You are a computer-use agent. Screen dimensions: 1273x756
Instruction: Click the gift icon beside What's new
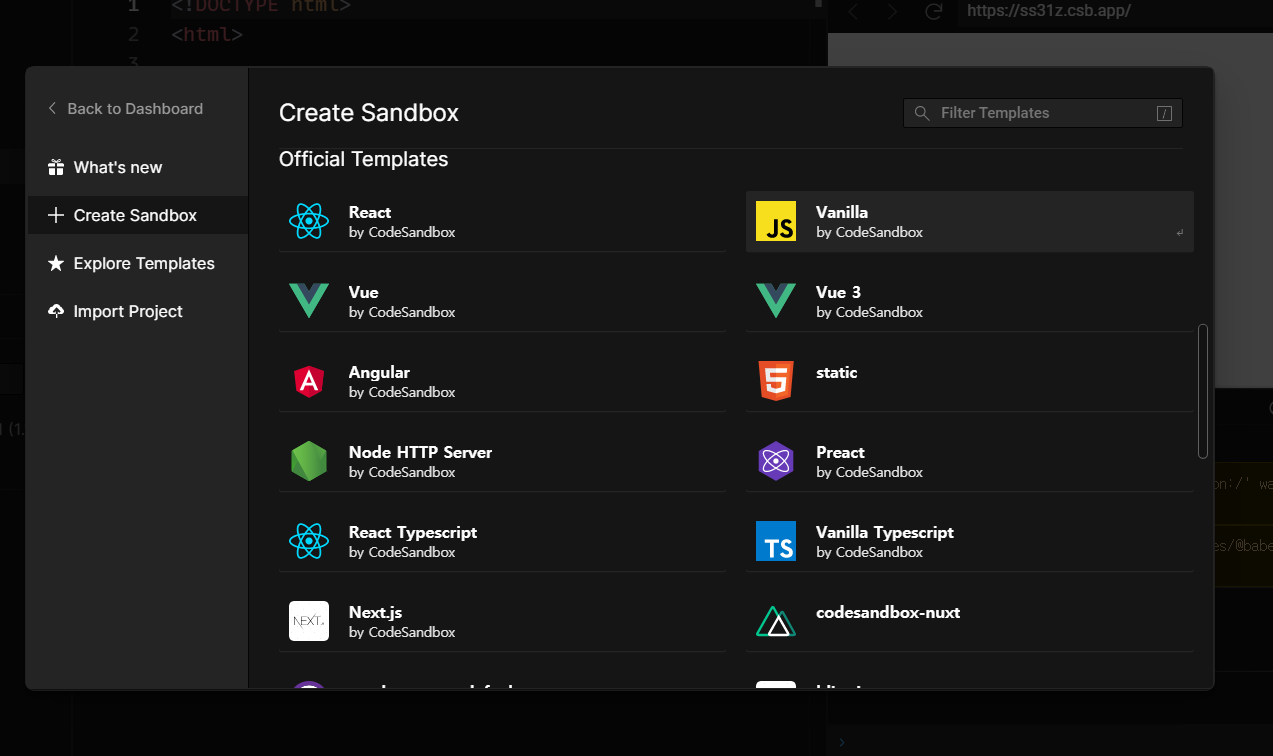pyautogui.click(x=56, y=167)
